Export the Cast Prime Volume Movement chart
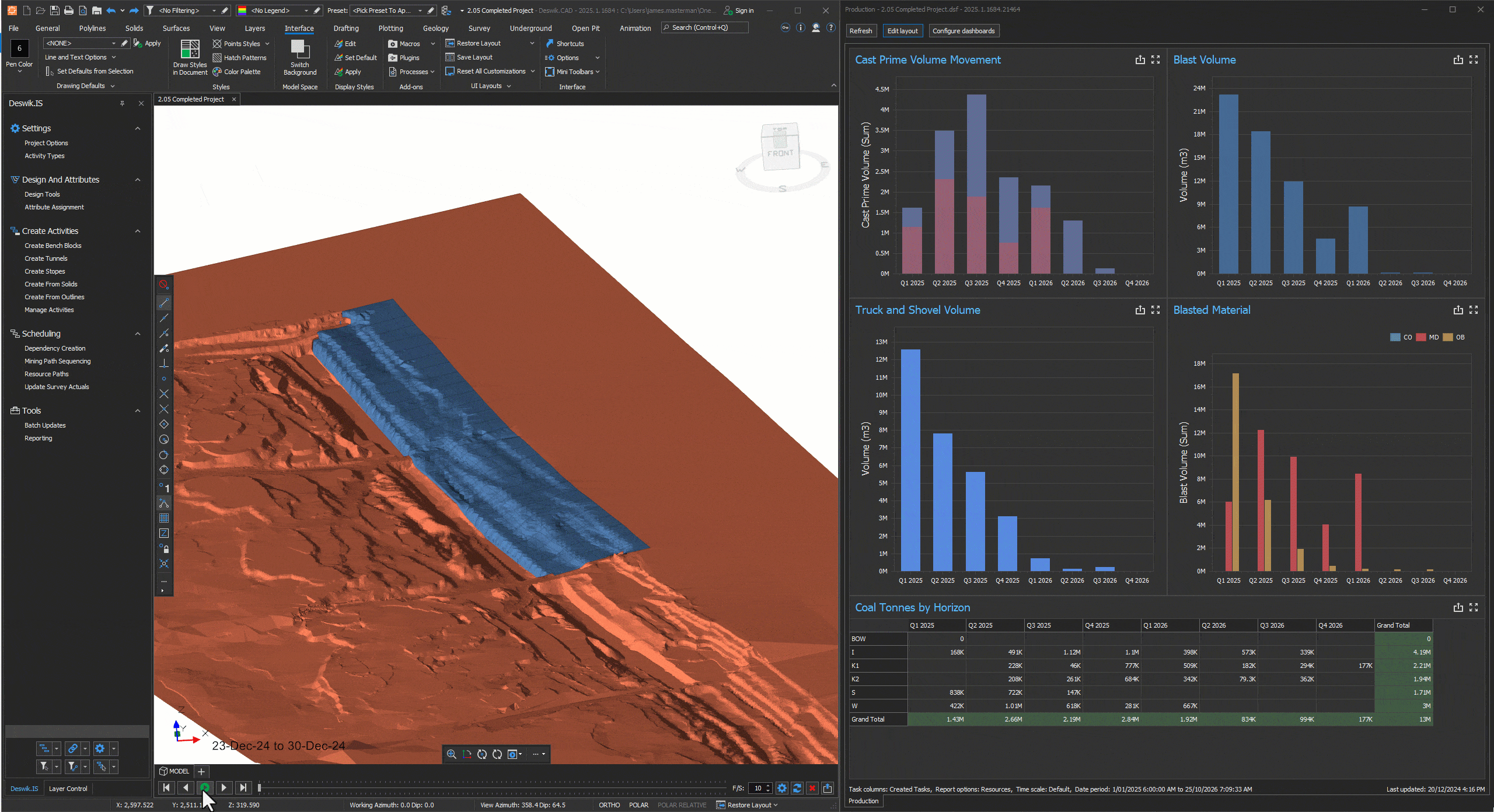The image size is (1494, 812). click(x=1140, y=60)
